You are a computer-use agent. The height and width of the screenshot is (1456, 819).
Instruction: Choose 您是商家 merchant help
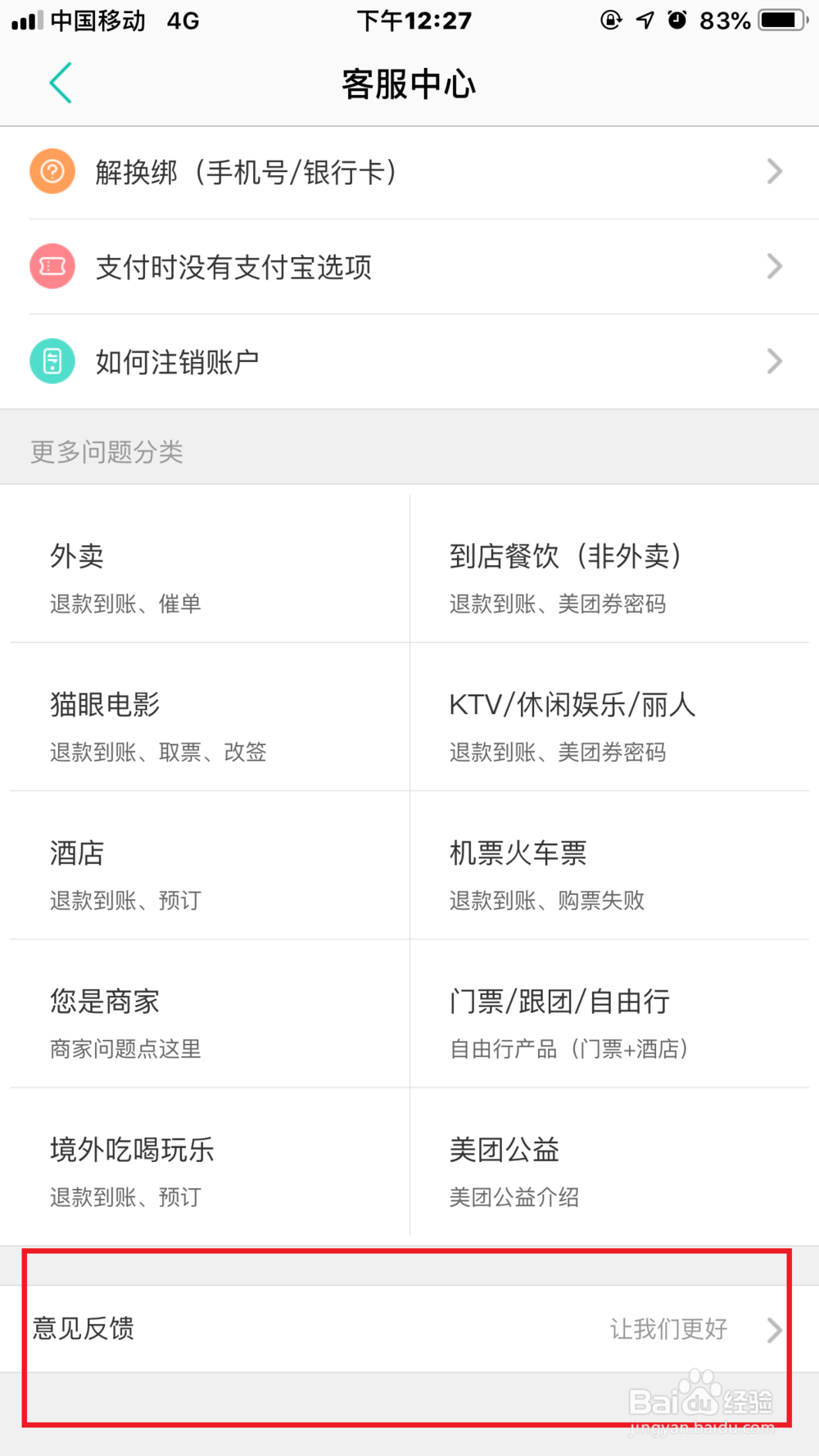click(x=210, y=1014)
